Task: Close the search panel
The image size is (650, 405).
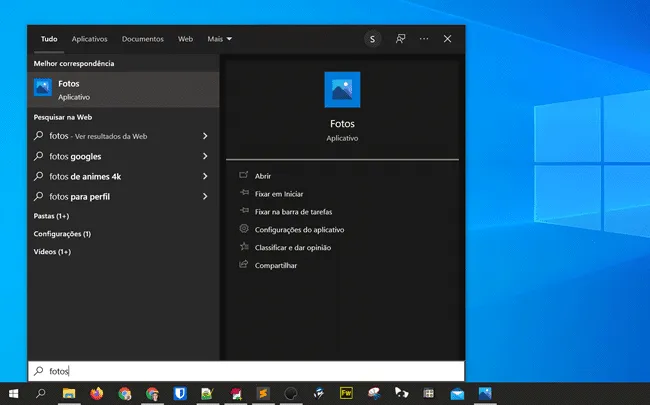Action: point(447,39)
